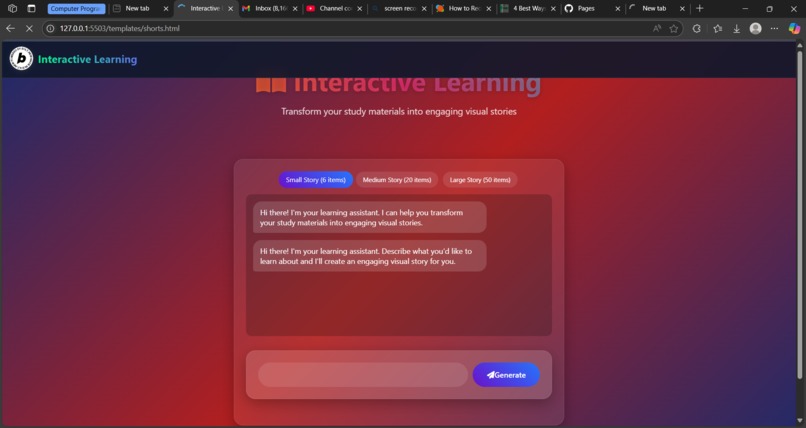Click the circular 'b' site logo
806x428 pixels.
(21, 59)
